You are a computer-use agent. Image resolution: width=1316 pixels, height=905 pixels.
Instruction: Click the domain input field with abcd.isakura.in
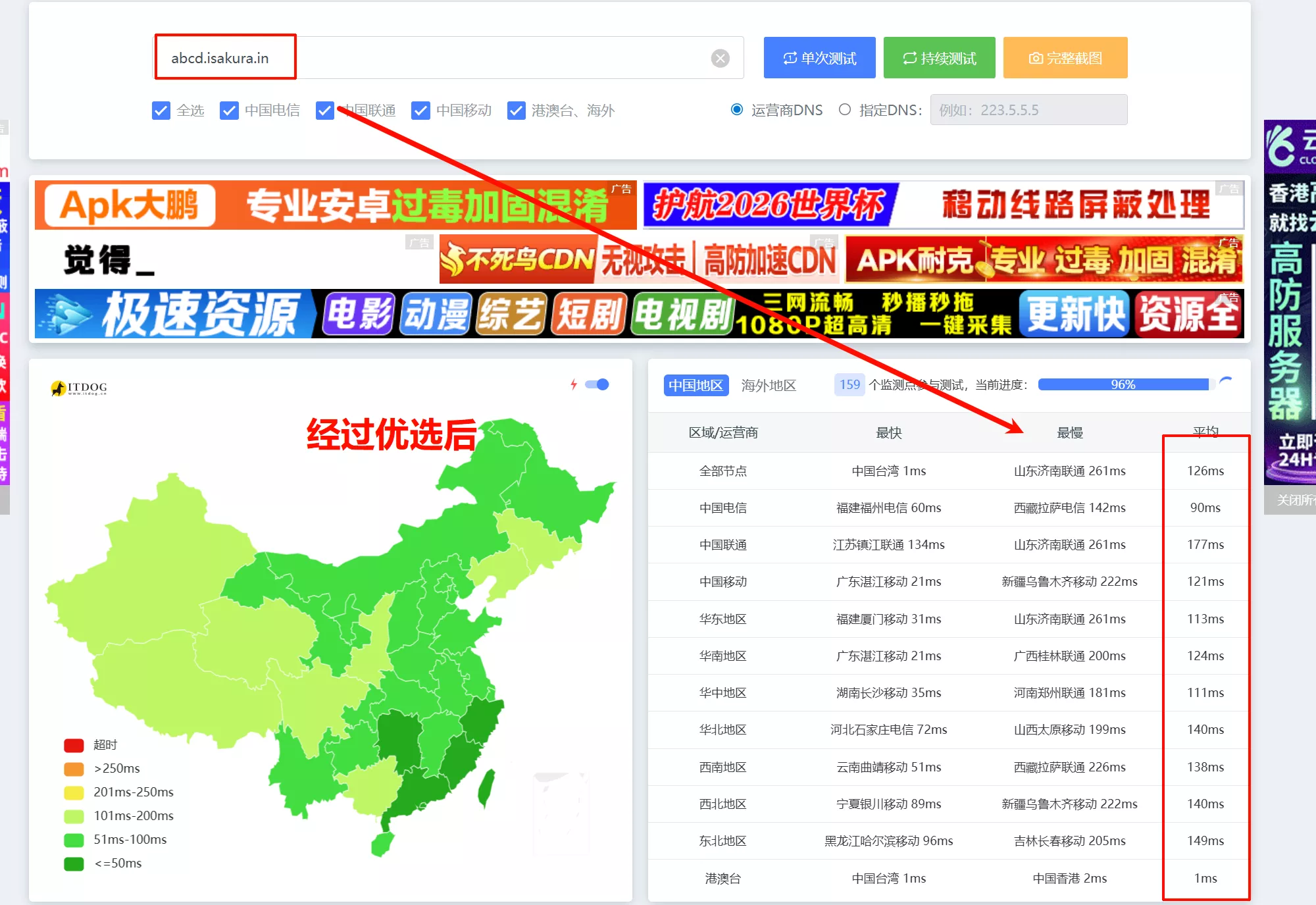pos(449,58)
